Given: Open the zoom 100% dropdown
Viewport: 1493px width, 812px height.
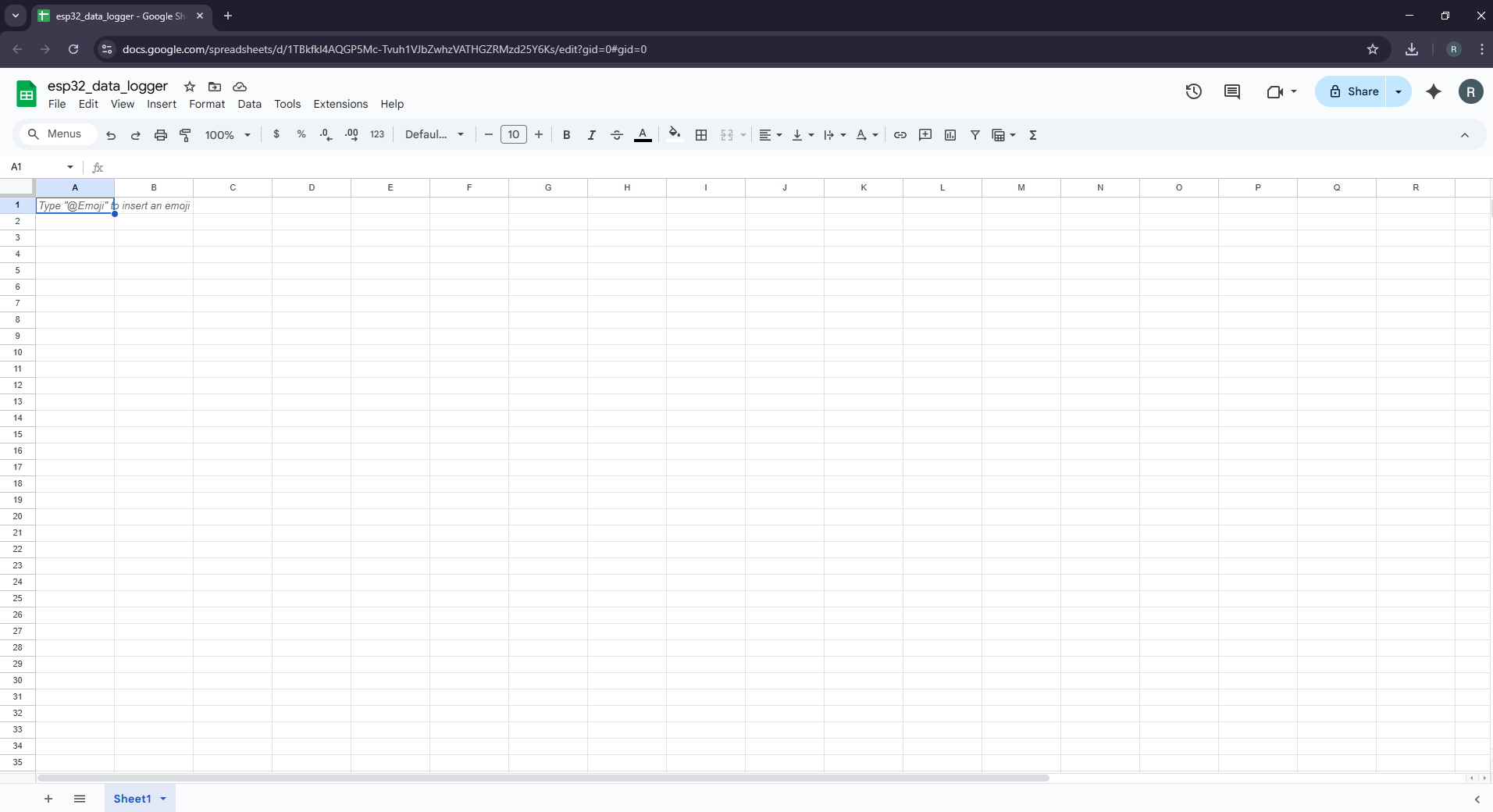Looking at the screenshot, I should coord(227,135).
